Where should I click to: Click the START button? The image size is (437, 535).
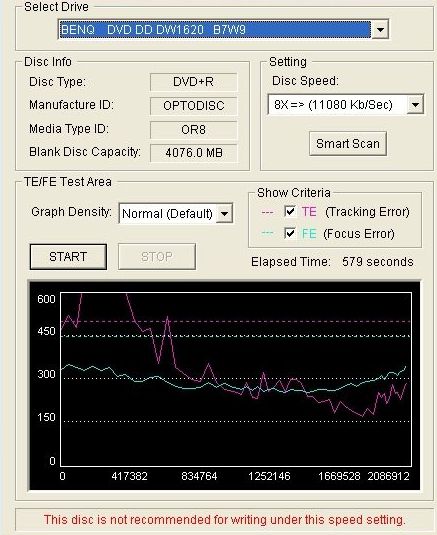pyautogui.click(x=68, y=257)
